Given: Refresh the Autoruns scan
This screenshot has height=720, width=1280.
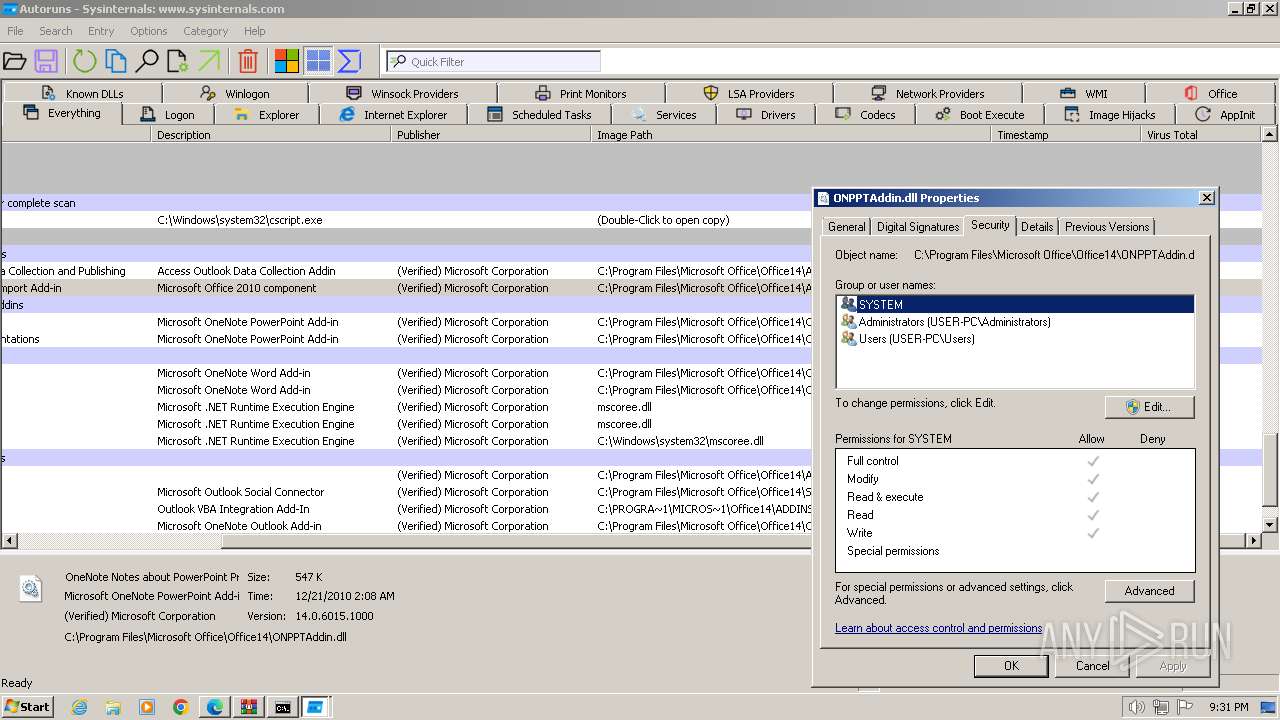Looking at the screenshot, I should (x=84, y=61).
